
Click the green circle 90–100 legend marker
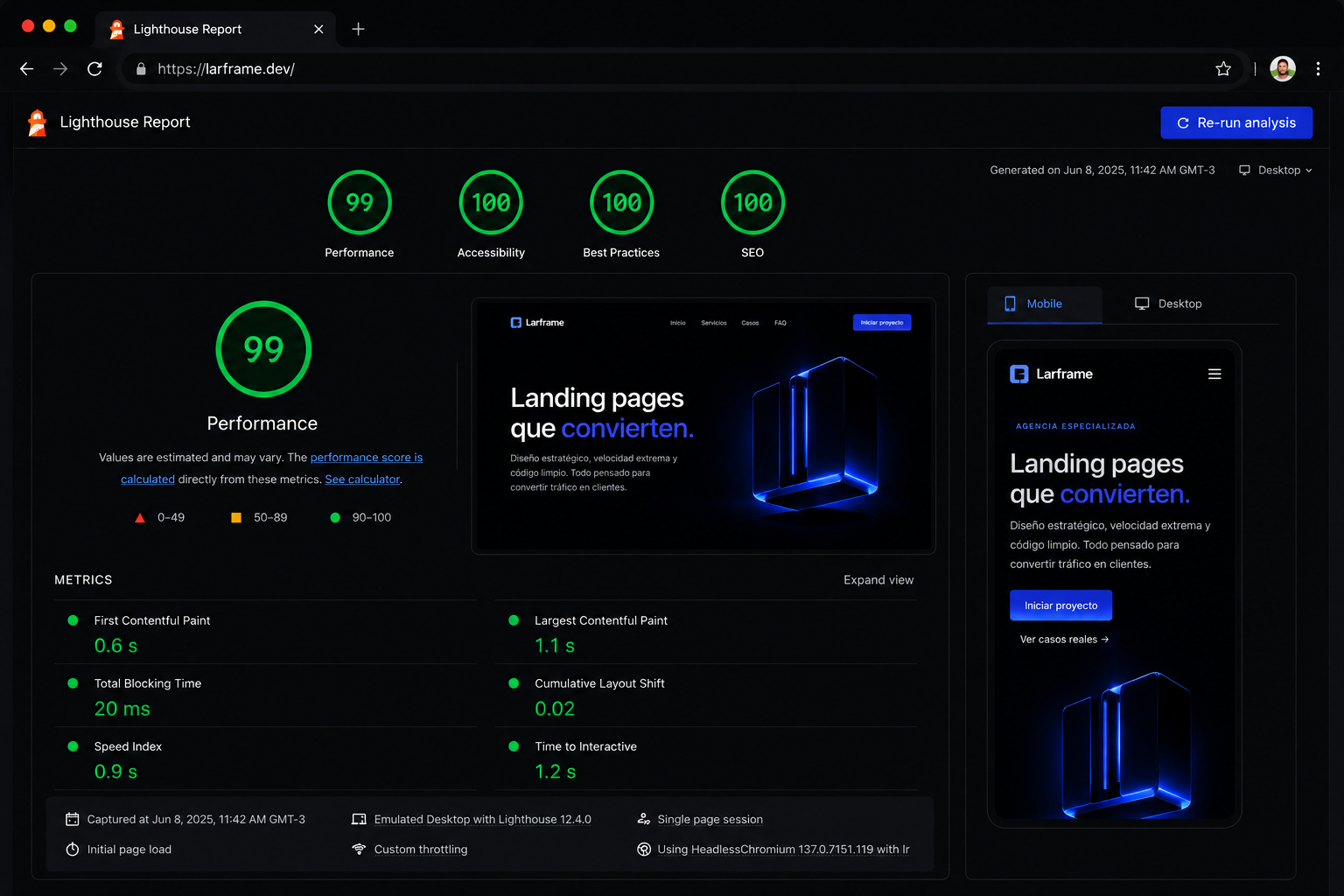[335, 518]
